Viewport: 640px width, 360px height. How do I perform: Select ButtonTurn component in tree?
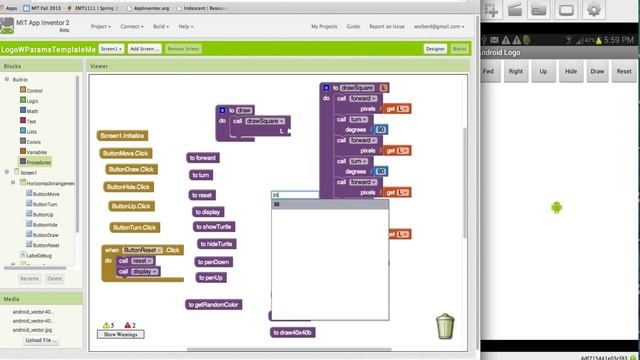point(42,204)
